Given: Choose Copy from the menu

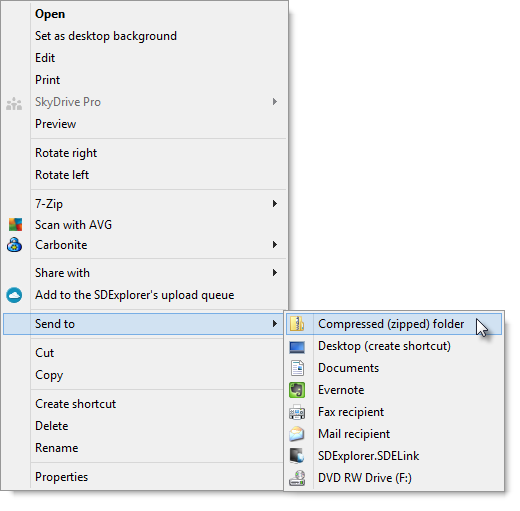Looking at the screenshot, I should click(144, 375).
